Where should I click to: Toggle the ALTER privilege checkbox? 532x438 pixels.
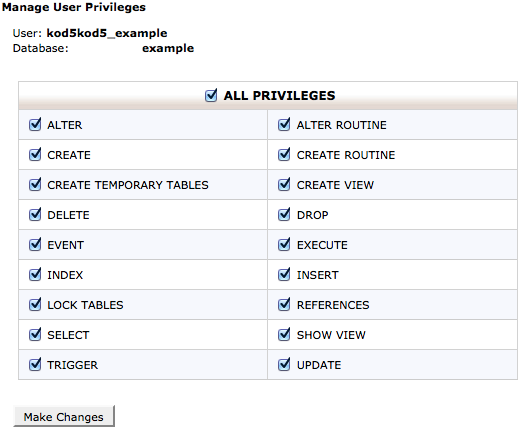click(x=35, y=125)
